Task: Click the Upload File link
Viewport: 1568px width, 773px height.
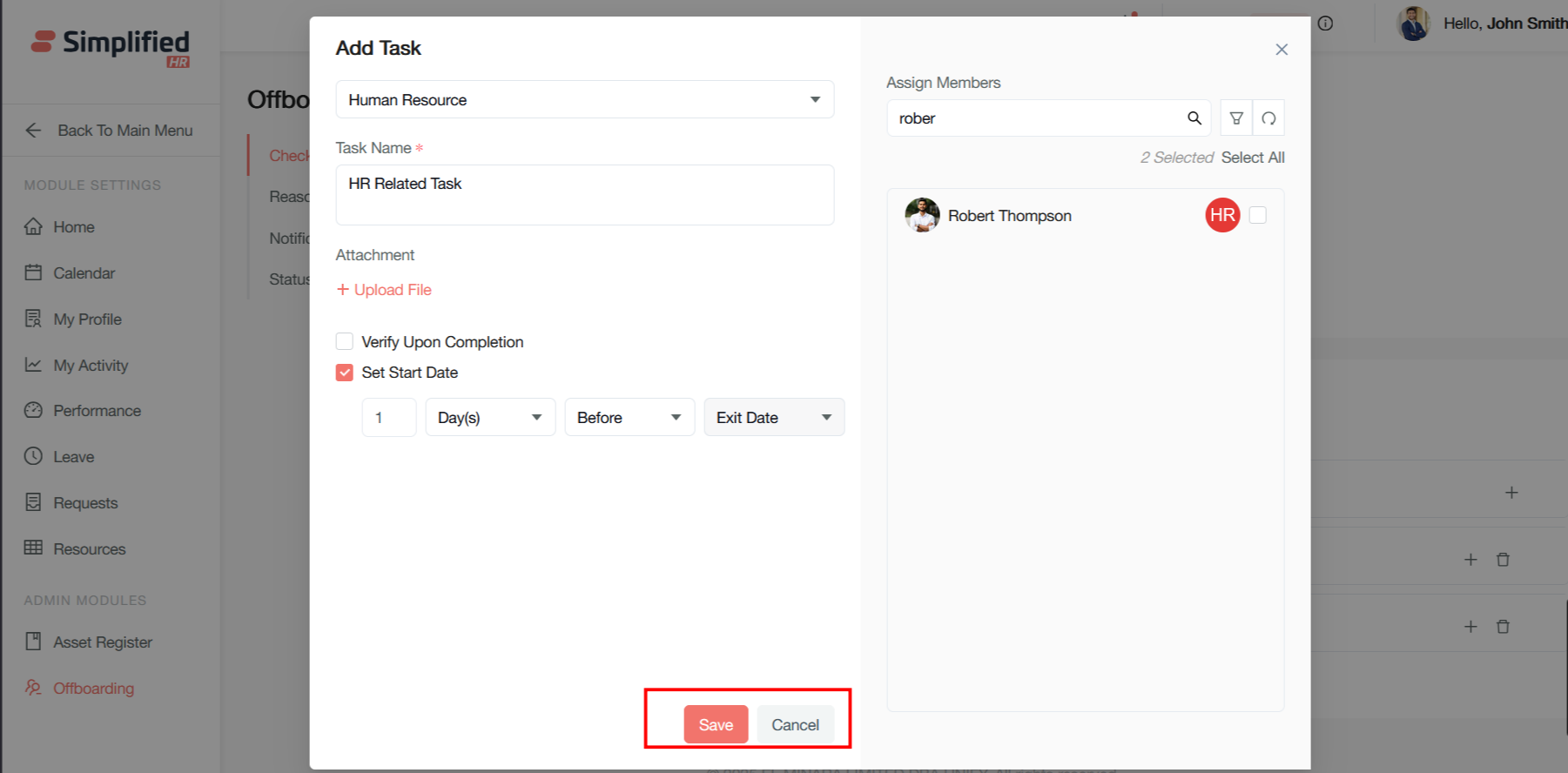Action: point(384,290)
